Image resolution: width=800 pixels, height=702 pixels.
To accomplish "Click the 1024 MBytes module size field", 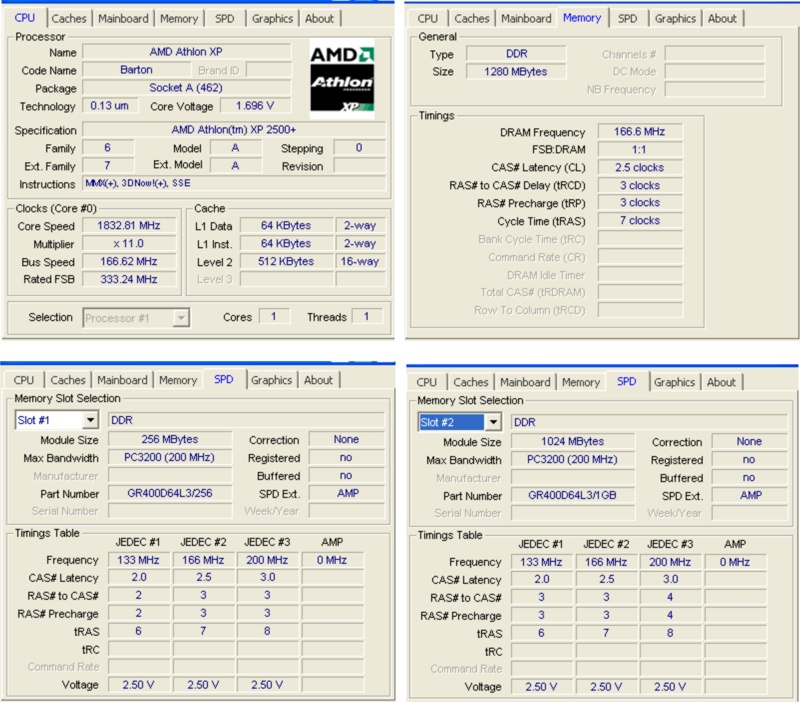I will [x=572, y=441].
